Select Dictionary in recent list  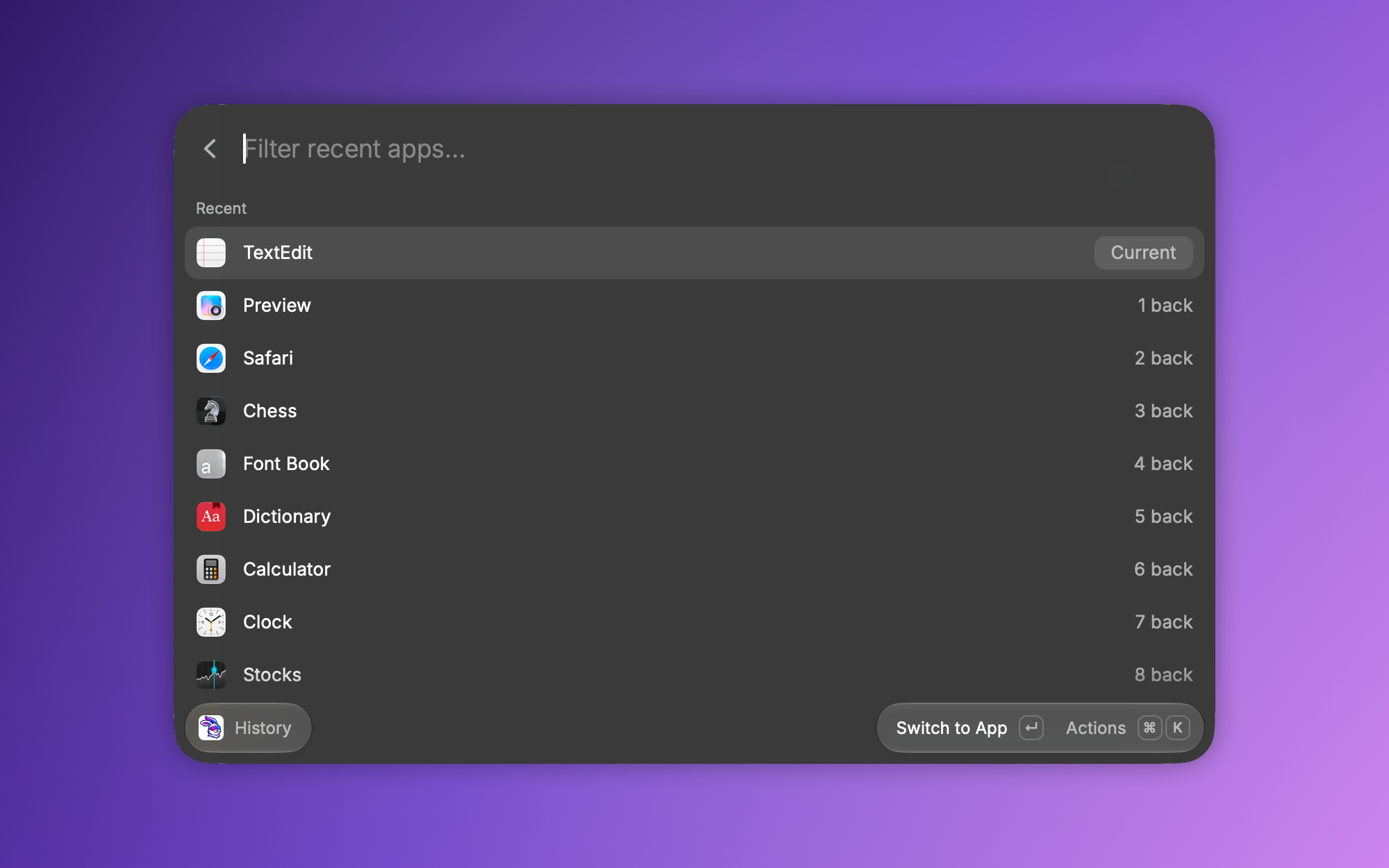694,517
